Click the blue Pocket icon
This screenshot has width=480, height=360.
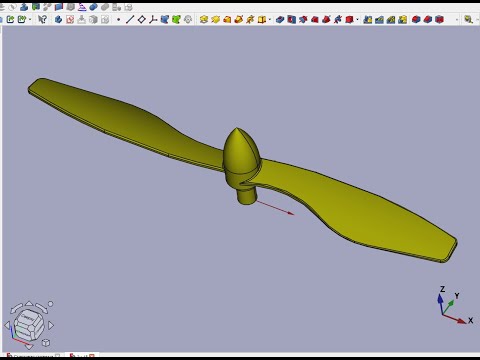[x=280, y=19]
